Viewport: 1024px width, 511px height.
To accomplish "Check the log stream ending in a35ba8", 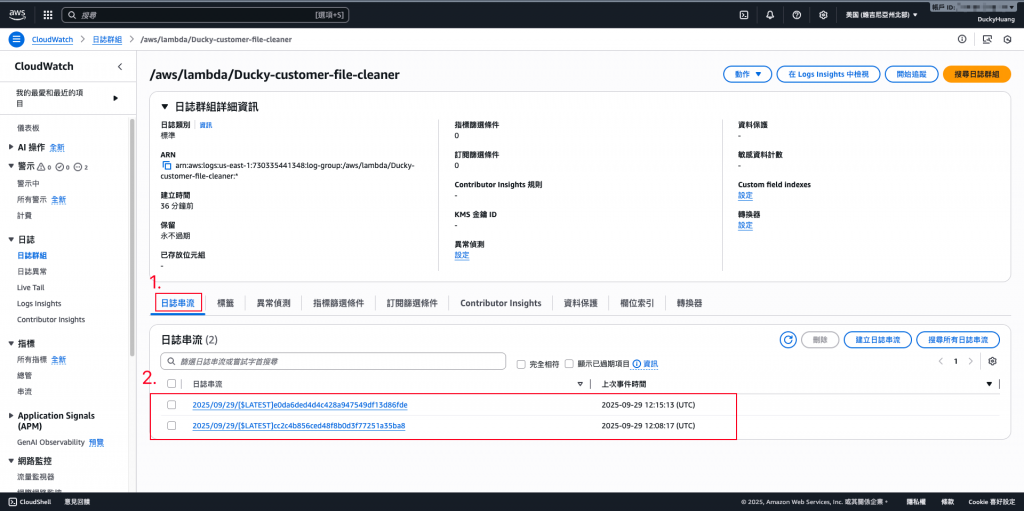I will click(x=172, y=426).
